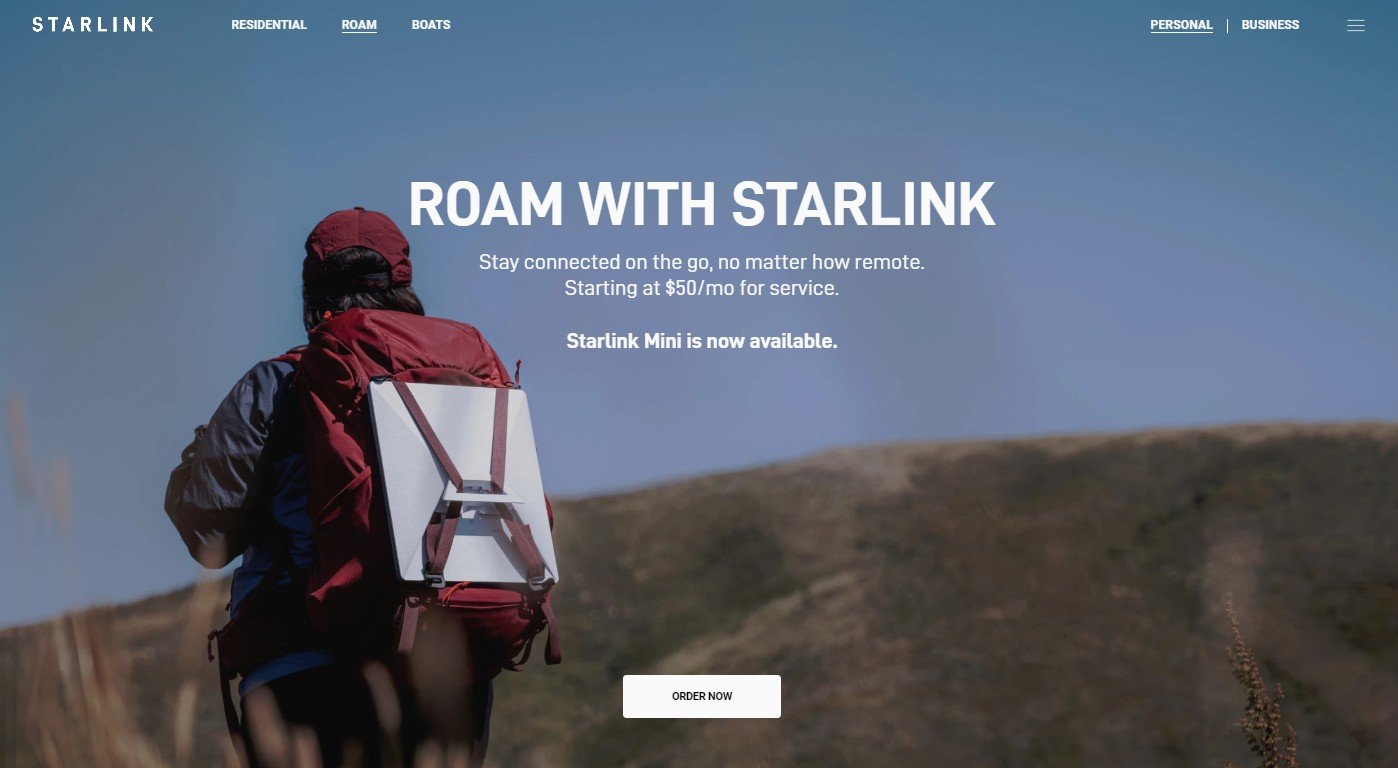The height and width of the screenshot is (768, 1398).
Task: Switch to Business plans
Action: point(1270,25)
